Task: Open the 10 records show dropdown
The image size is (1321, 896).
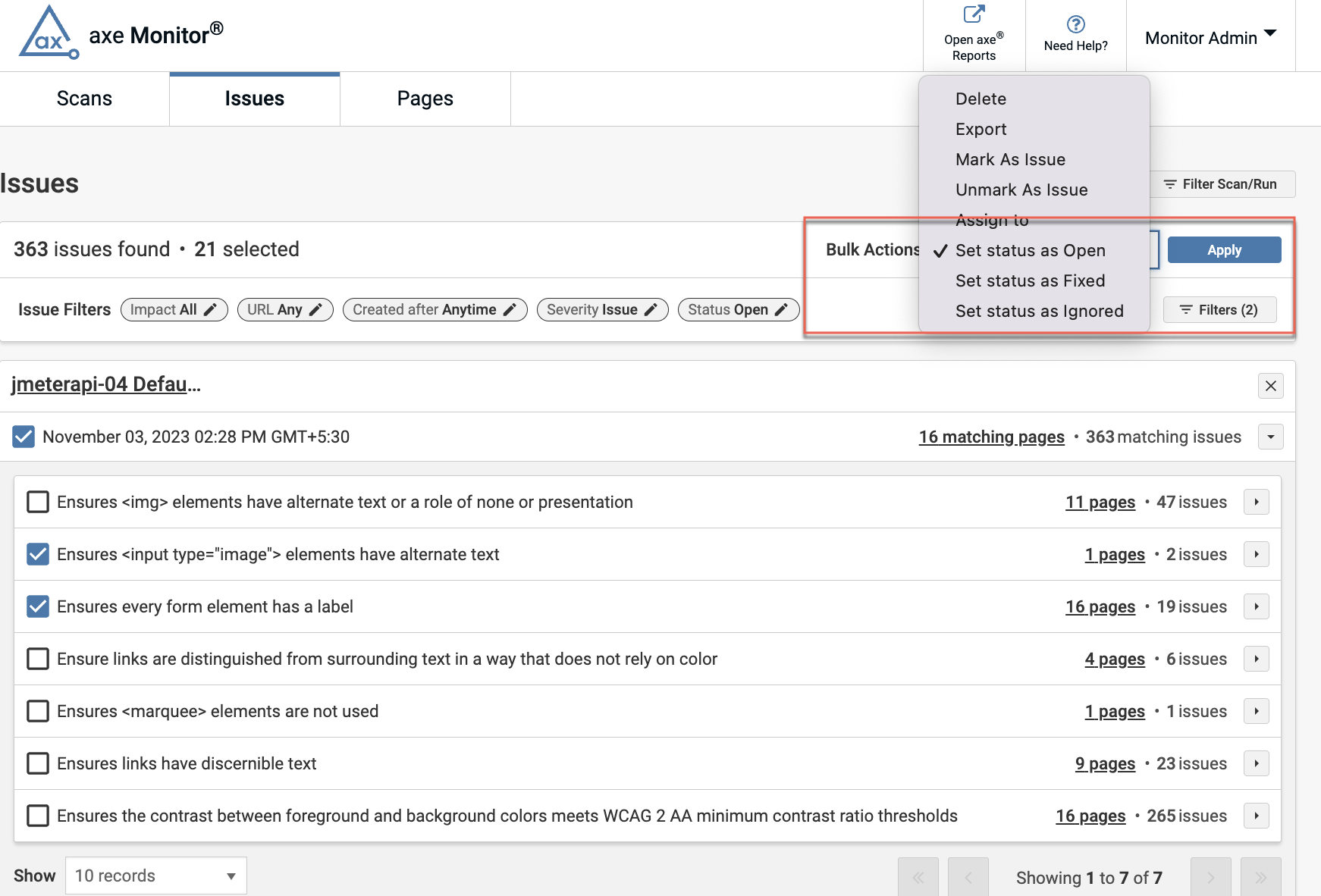Action: pos(155,876)
